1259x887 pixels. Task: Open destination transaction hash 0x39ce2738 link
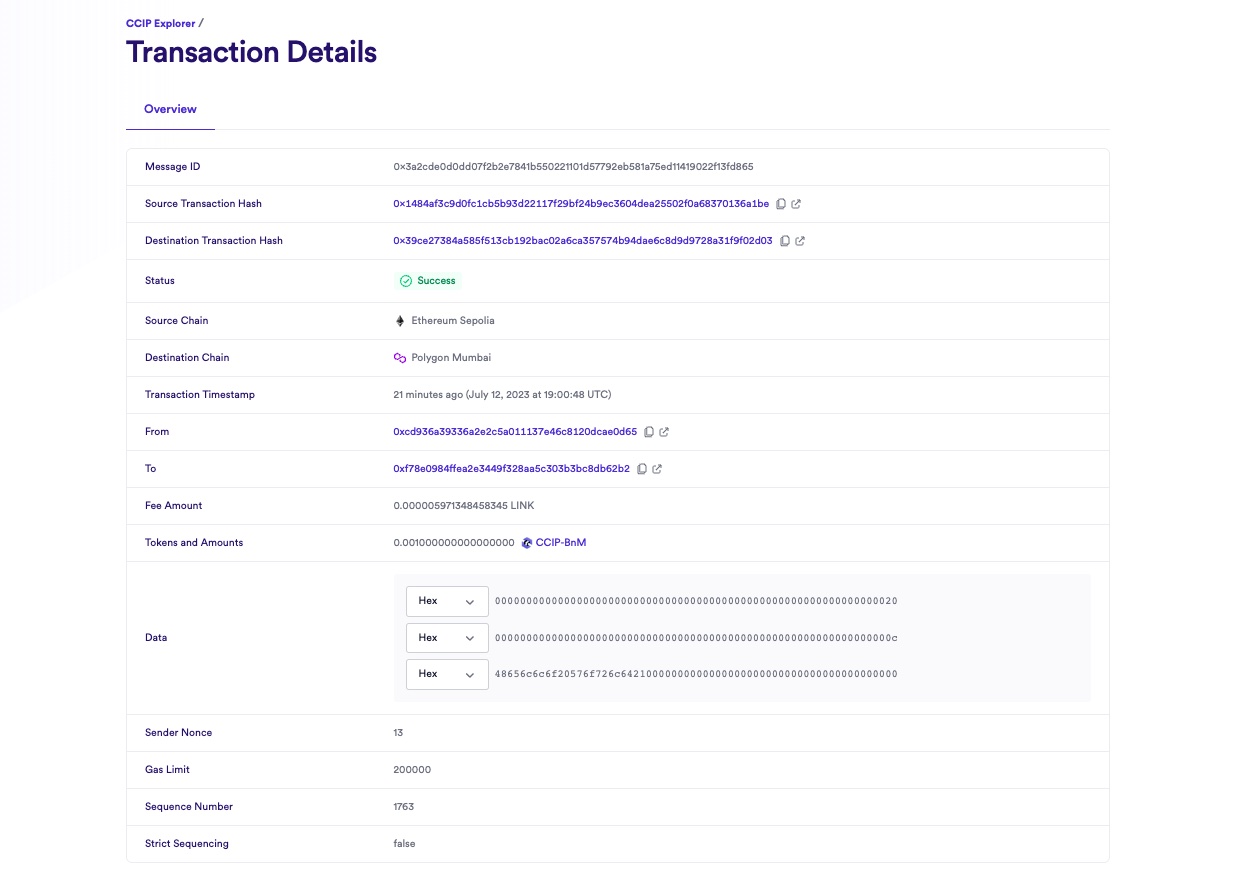pyautogui.click(x=583, y=241)
